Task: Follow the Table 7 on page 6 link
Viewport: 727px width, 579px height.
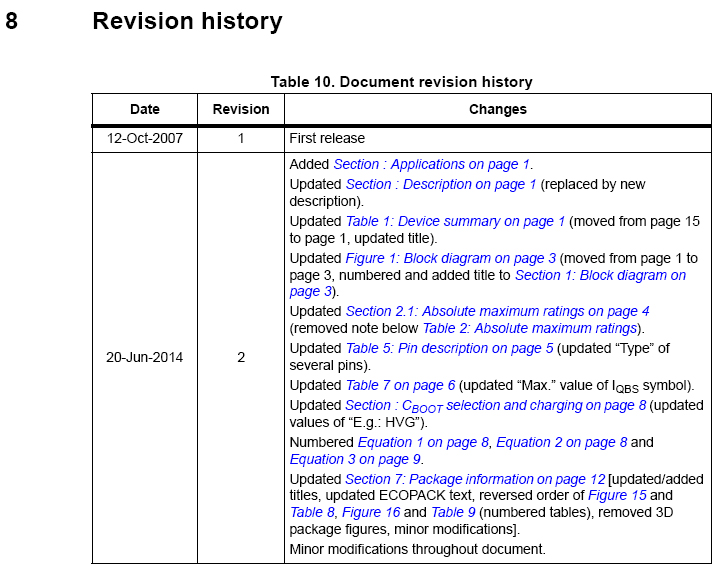Action: pos(400,385)
